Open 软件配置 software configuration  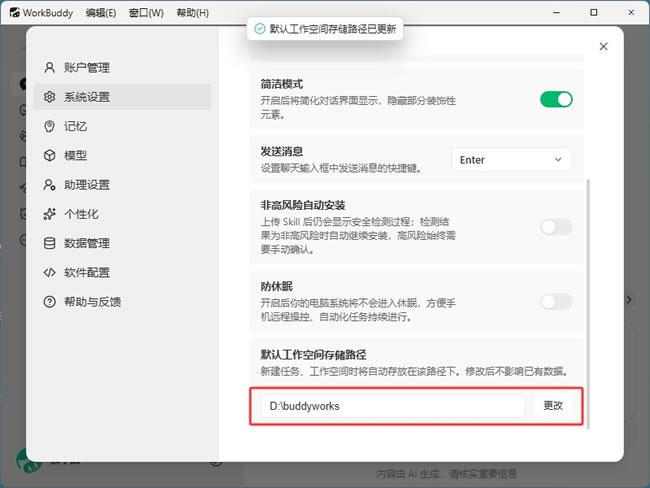[123, 272]
